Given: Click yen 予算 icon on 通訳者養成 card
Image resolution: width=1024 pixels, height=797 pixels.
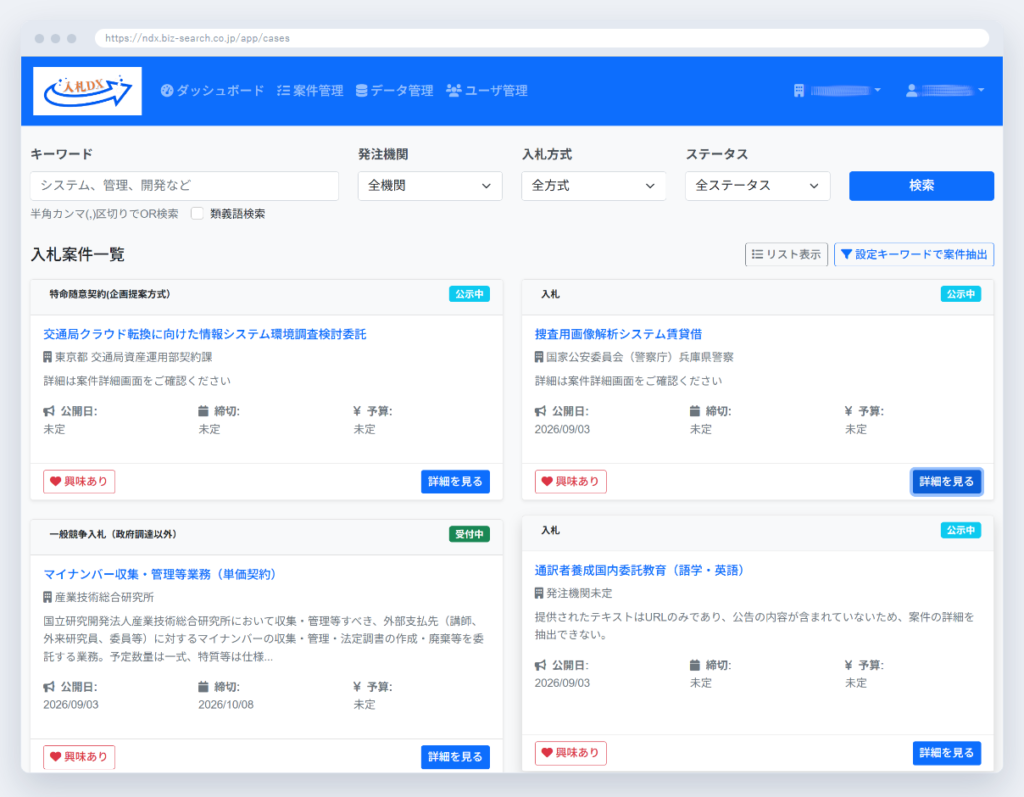Looking at the screenshot, I should point(848,665).
